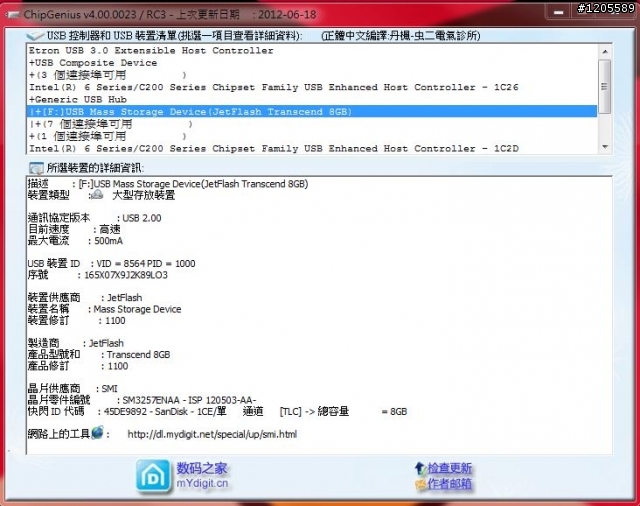Image resolution: width=640 pixels, height=506 pixels.
Task: Select the JetFlash Transcend 8GB storage device row
Action: [312, 111]
